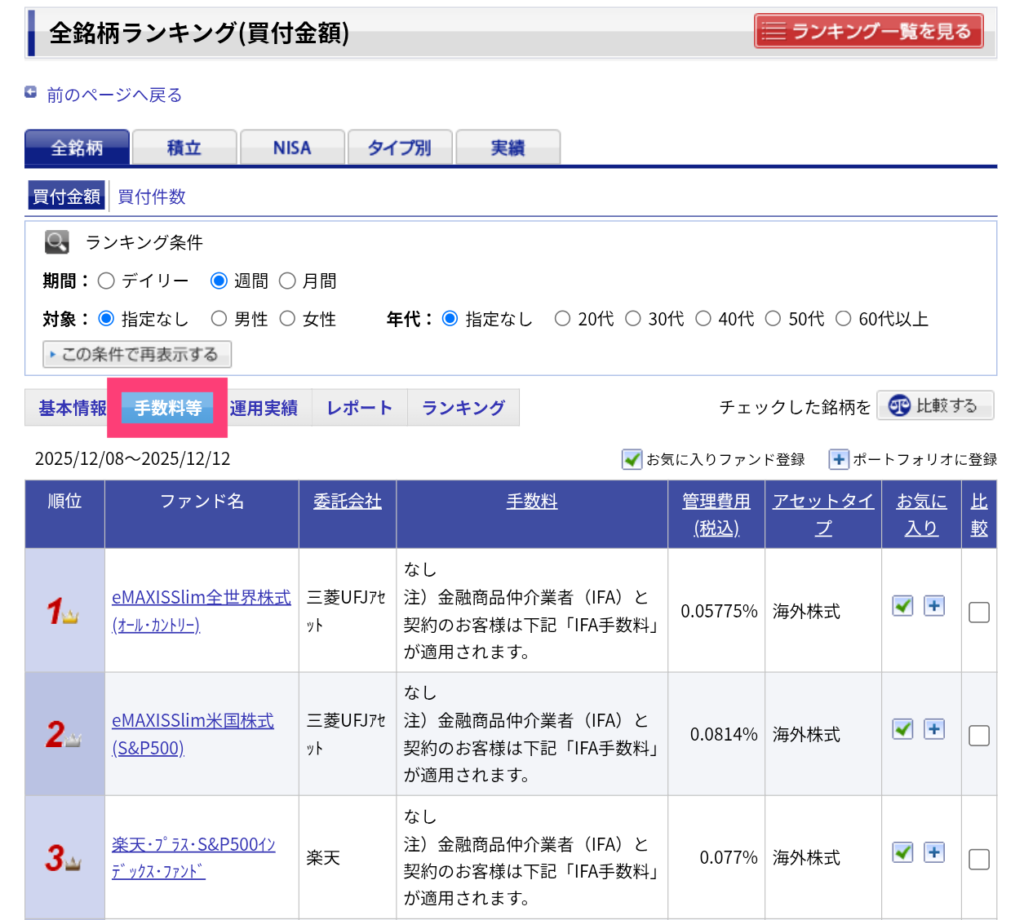The image size is (1024, 920).
Task: Switch to 買付件数 sub-tab
Action: (152, 197)
